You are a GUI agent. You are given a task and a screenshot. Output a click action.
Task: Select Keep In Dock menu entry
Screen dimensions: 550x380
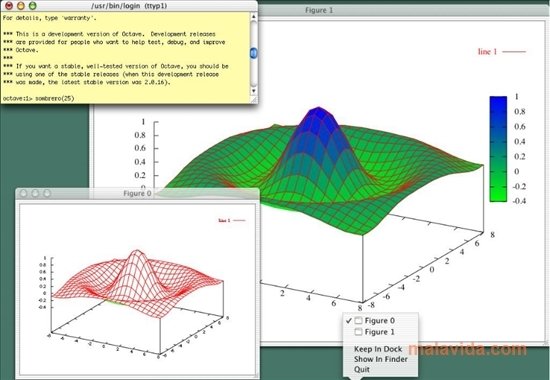(378, 349)
